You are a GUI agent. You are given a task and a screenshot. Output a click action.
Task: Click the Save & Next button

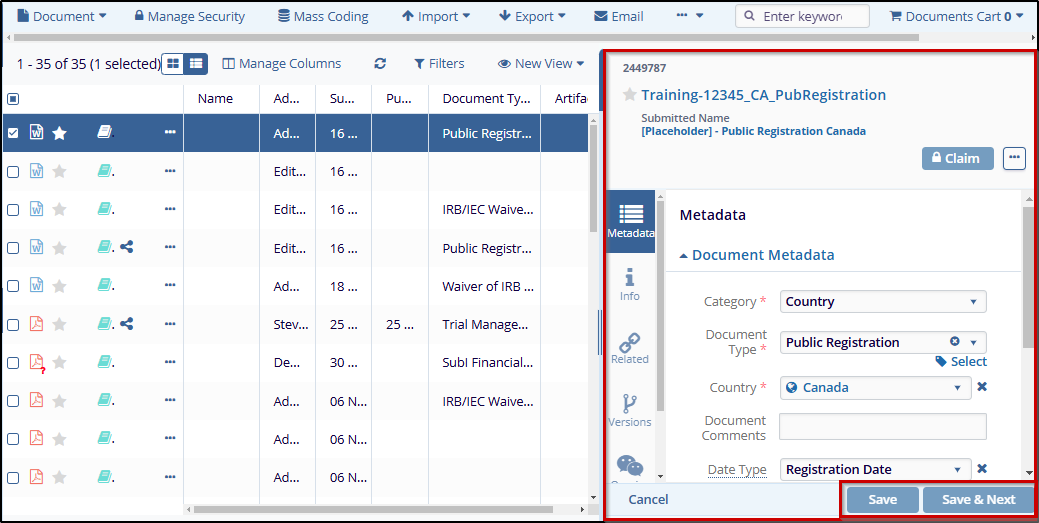point(978,500)
